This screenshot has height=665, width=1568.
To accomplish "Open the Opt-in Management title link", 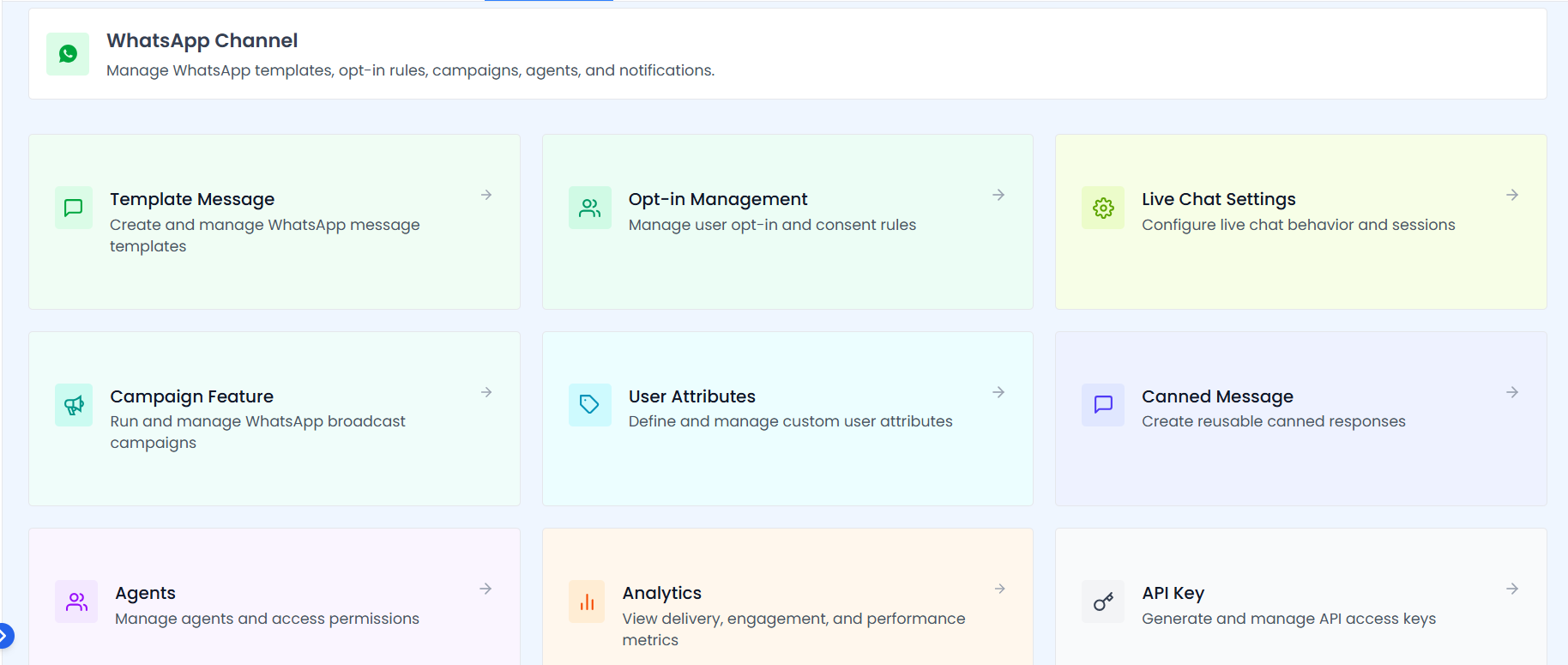I will coord(717,199).
